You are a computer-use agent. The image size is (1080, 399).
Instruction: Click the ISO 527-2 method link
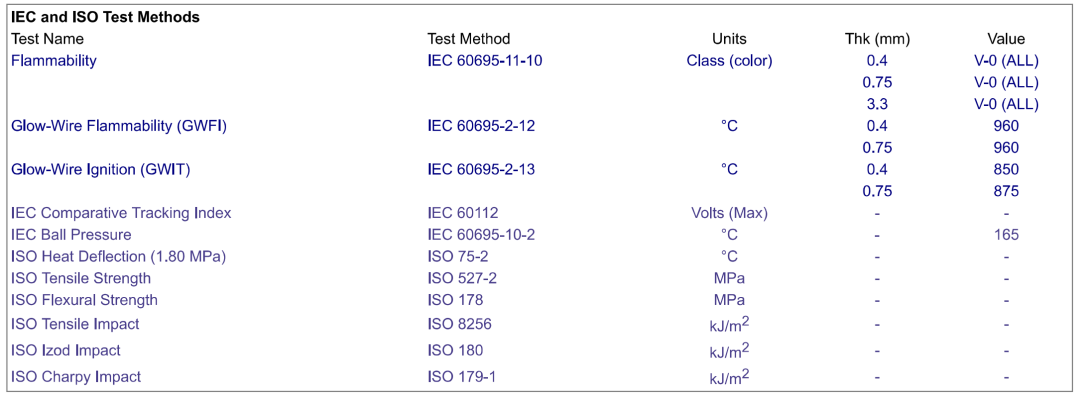461,278
